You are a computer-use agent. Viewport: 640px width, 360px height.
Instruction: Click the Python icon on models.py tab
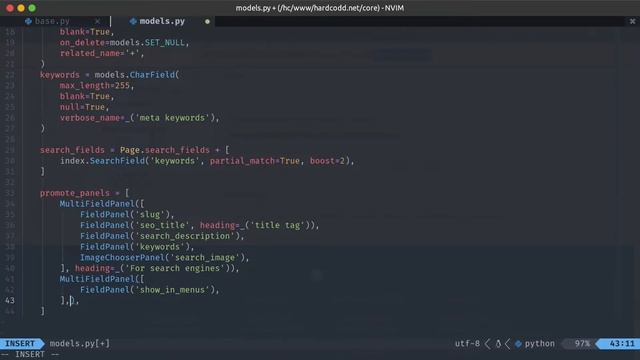133,21
